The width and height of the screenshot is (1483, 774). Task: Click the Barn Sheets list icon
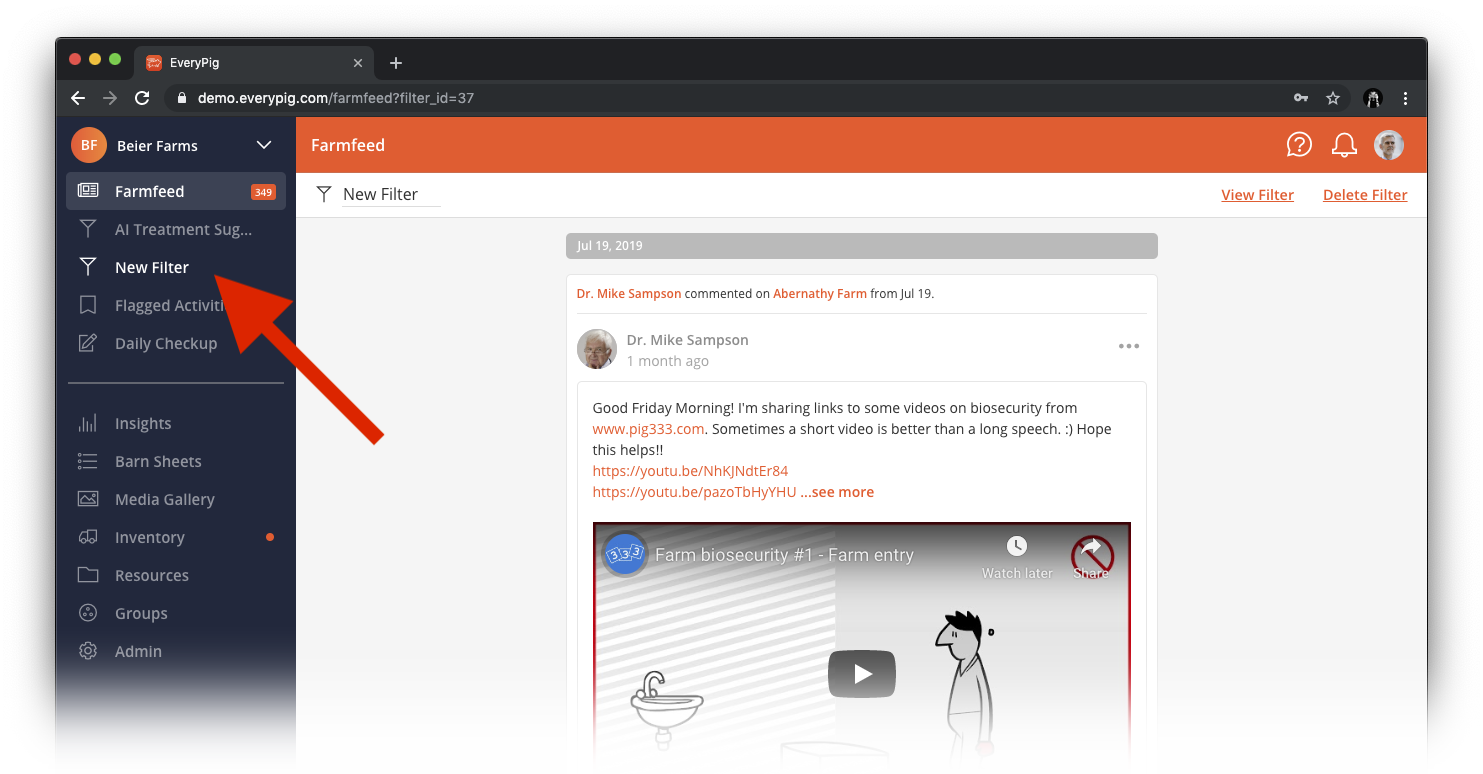88,461
